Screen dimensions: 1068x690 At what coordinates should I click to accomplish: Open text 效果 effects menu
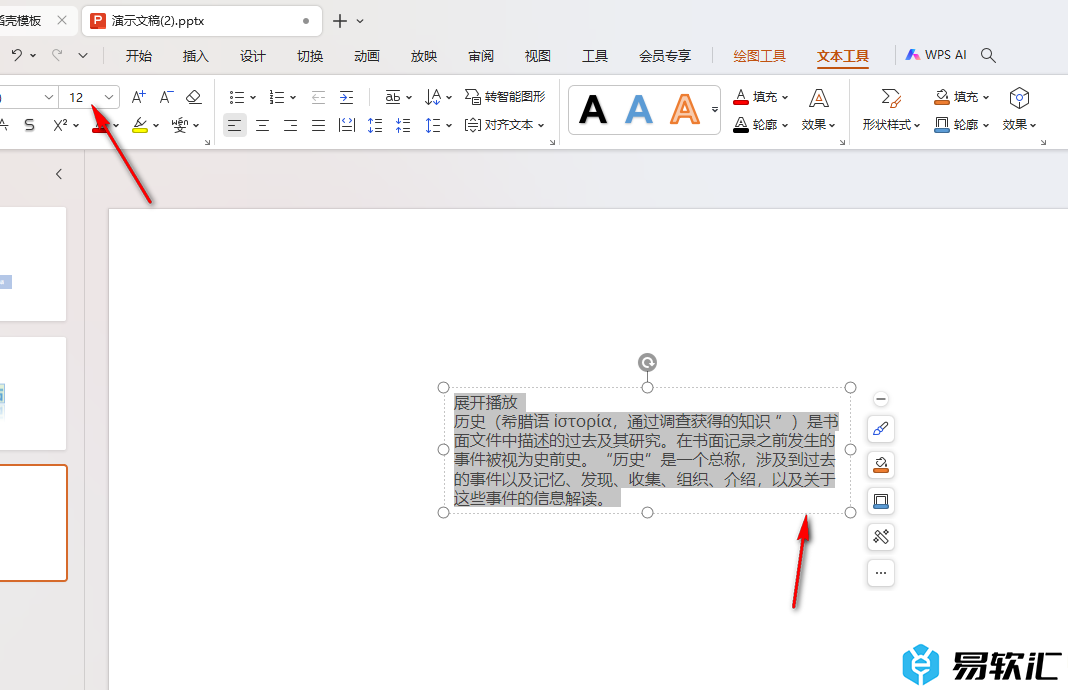818,110
